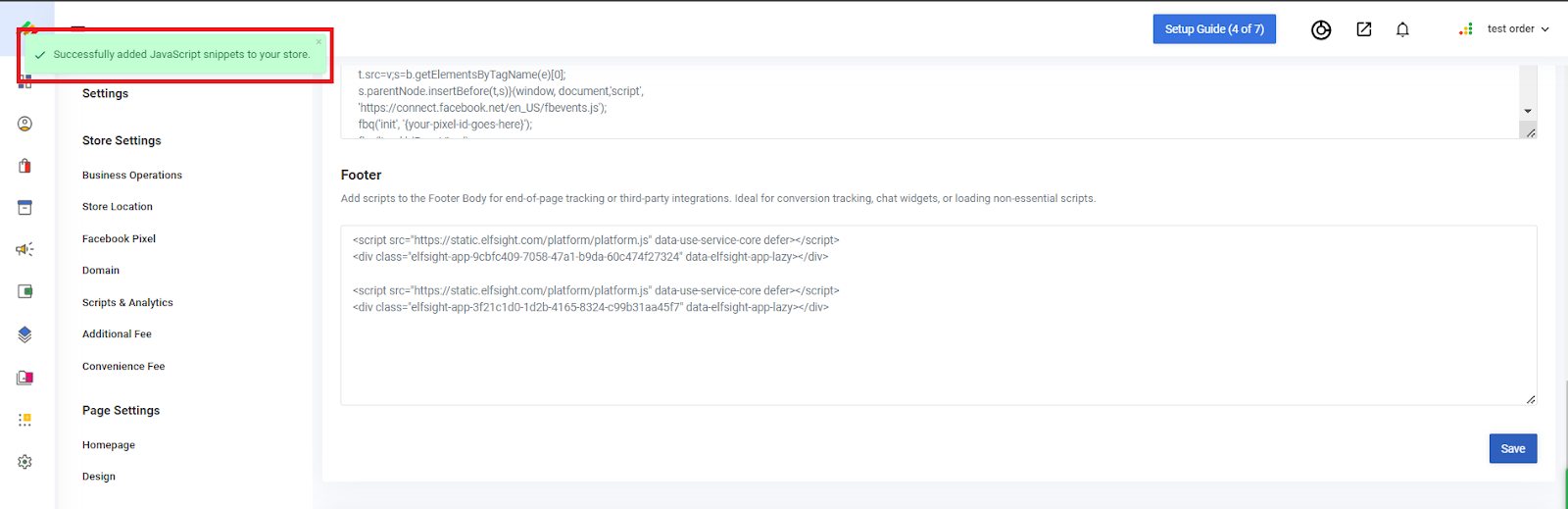The width and height of the screenshot is (1568, 509).
Task: Expand the test order account dropdown
Action: [x=1518, y=29]
